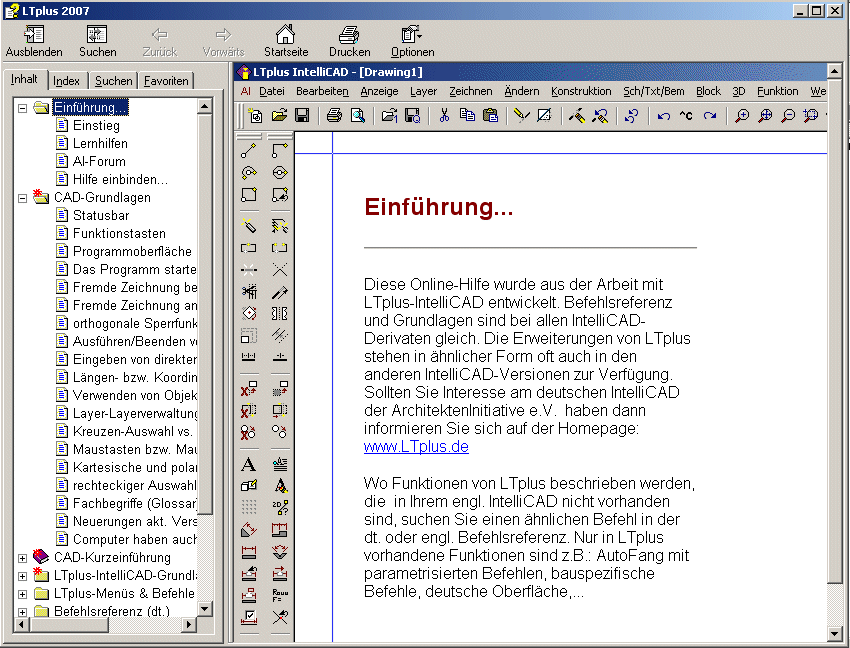The width and height of the screenshot is (850, 648).
Task: Open the Layer menu
Action: [423, 91]
